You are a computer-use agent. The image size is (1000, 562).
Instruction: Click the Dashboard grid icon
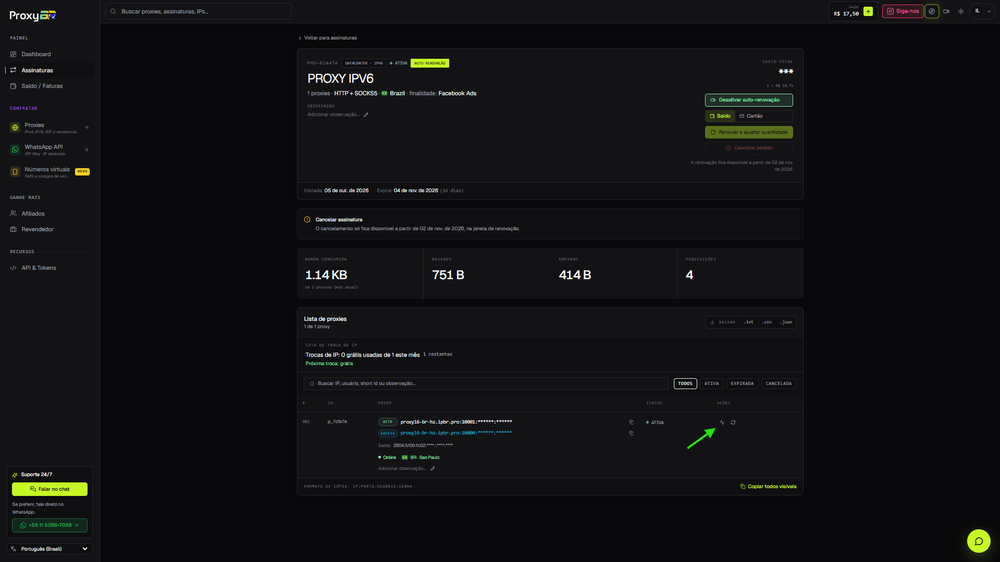point(13,54)
